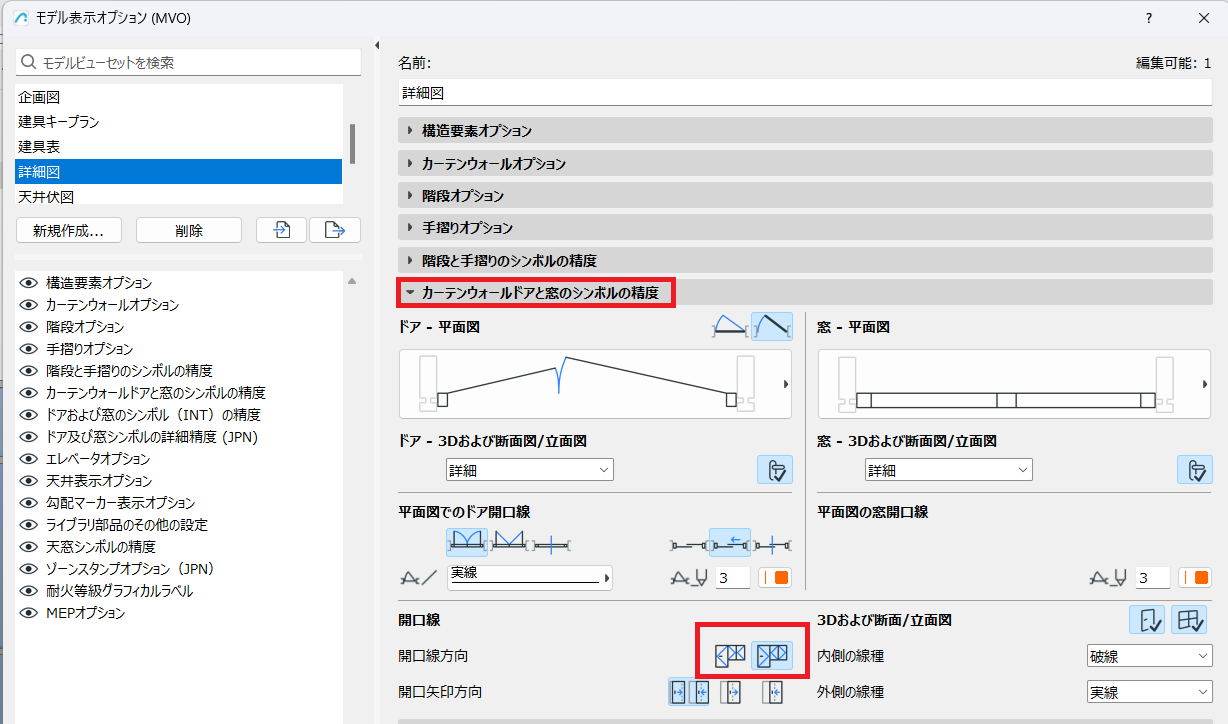Image resolution: width=1228 pixels, height=724 pixels.
Task: Expand the 階段オプション panel header
Action: click(x=805, y=195)
